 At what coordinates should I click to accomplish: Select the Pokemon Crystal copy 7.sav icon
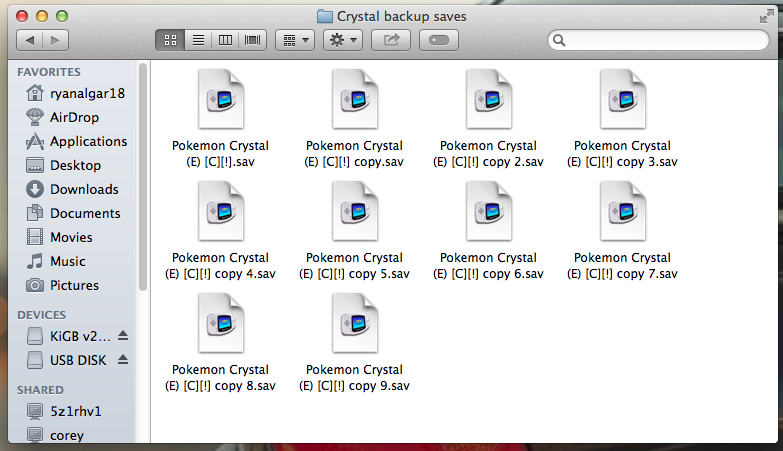pos(622,211)
